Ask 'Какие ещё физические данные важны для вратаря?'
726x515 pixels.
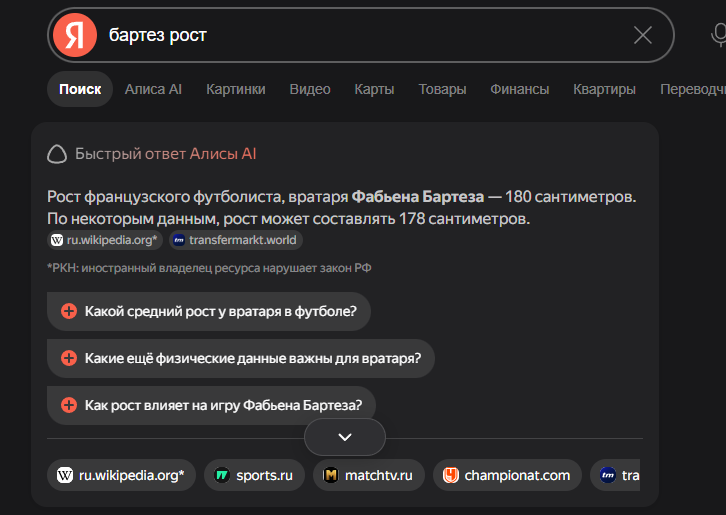coord(241,358)
